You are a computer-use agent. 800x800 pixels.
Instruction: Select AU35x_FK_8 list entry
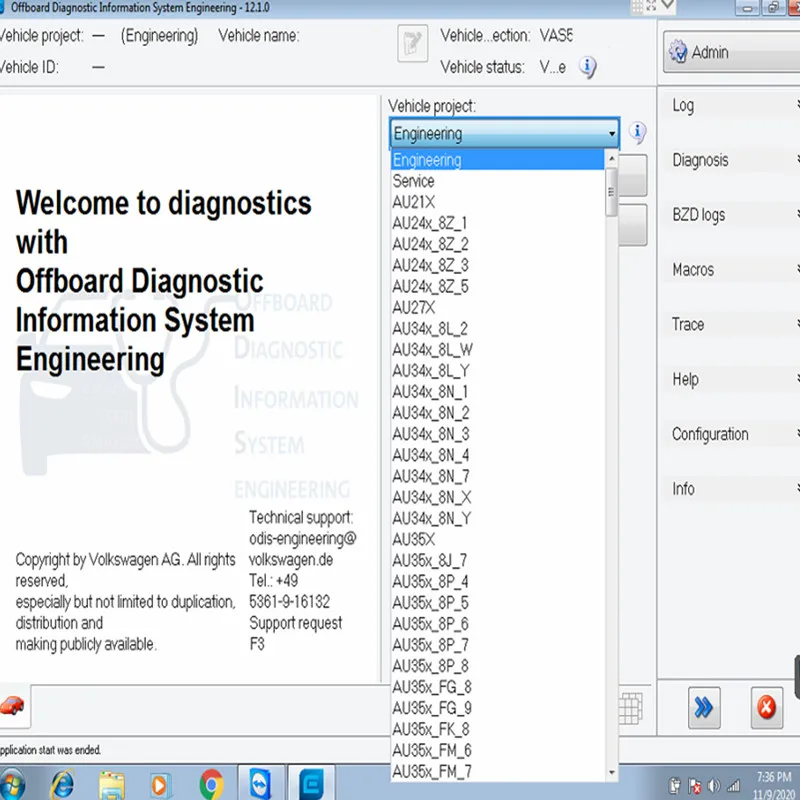tap(498, 729)
